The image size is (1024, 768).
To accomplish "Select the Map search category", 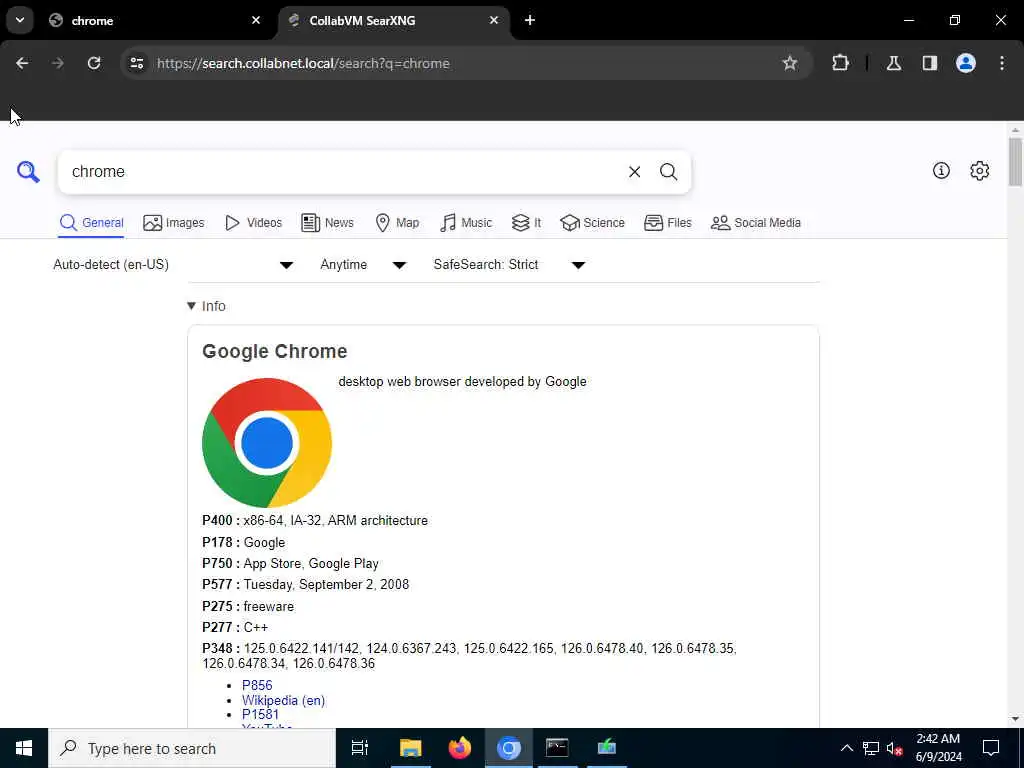I will pyautogui.click(x=397, y=223).
